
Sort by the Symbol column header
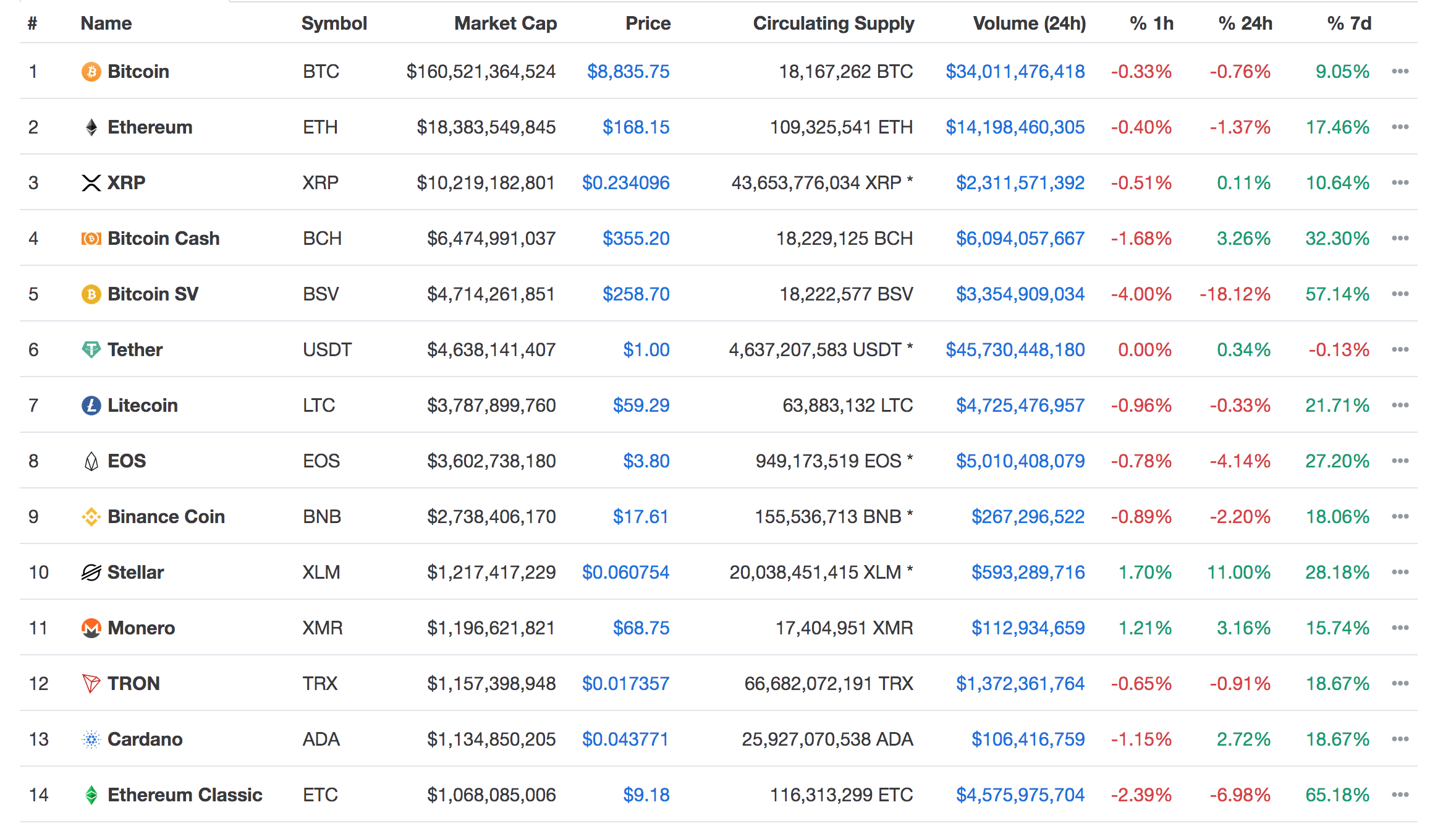coord(334,23)
